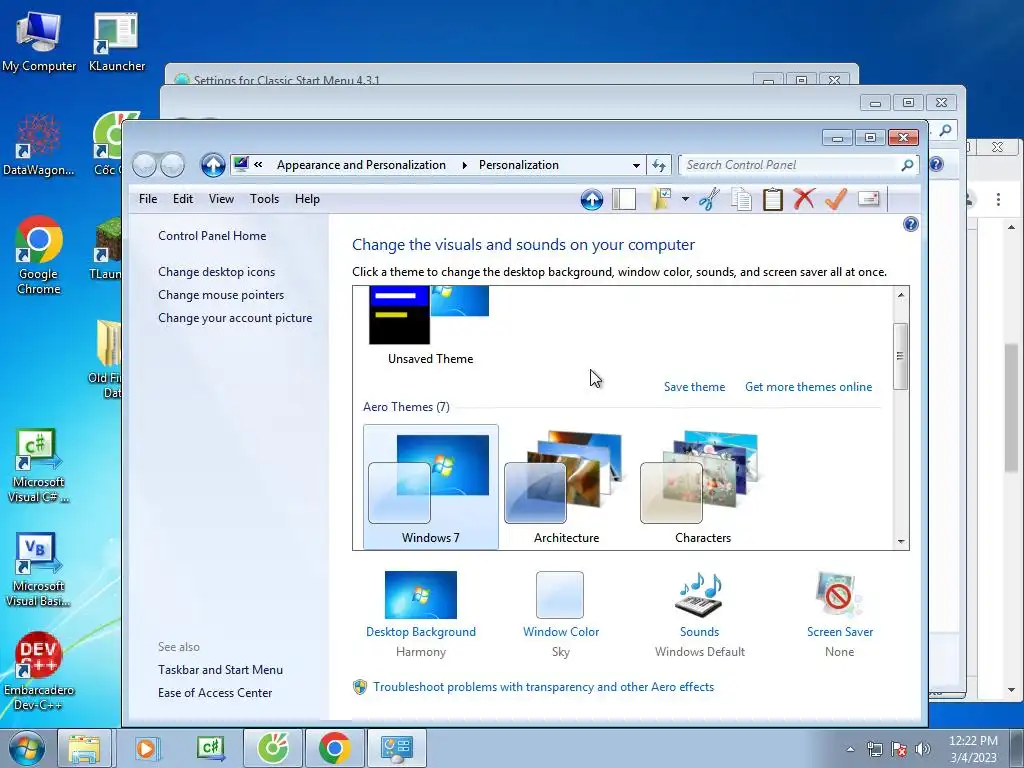Image resolution: width=1024 pixels, height=768 pixels.
Task: Open Sounds settings
Action: 699,614
